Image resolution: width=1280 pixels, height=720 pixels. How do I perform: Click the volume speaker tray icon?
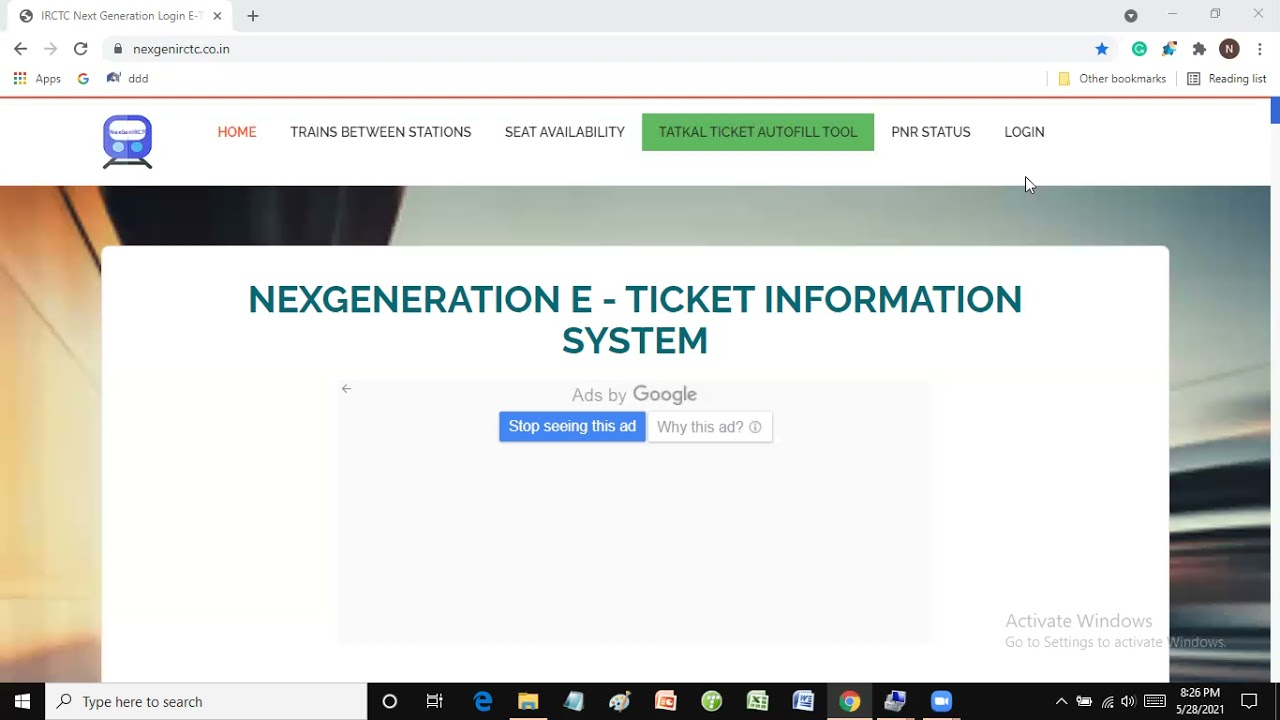coord(1129,701)
